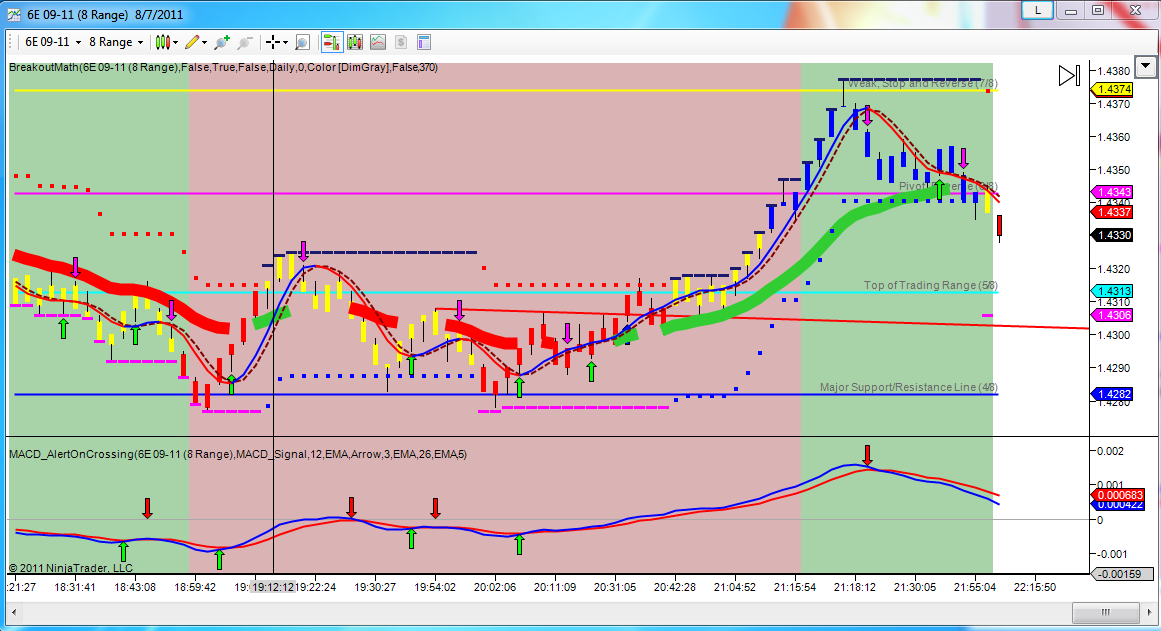Click the red 0.000683 MACD value marker
This screenshot has width=1161, height=631.
[x=1119, y=494]
